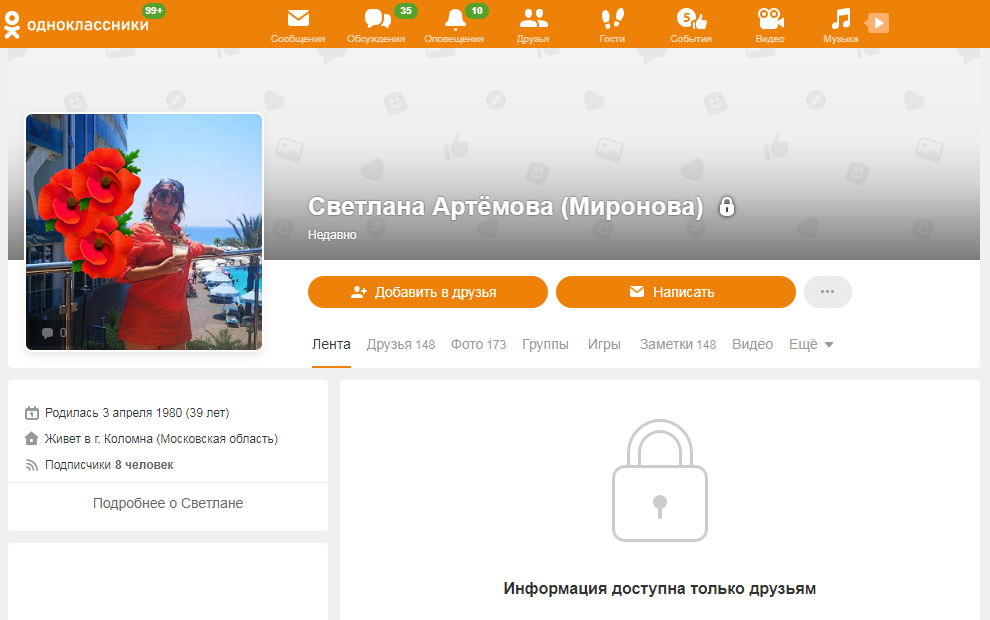Open Обсуждения chat bubbles icon
The width and height of the screenshot is (990, 620).
click(376, 19)
